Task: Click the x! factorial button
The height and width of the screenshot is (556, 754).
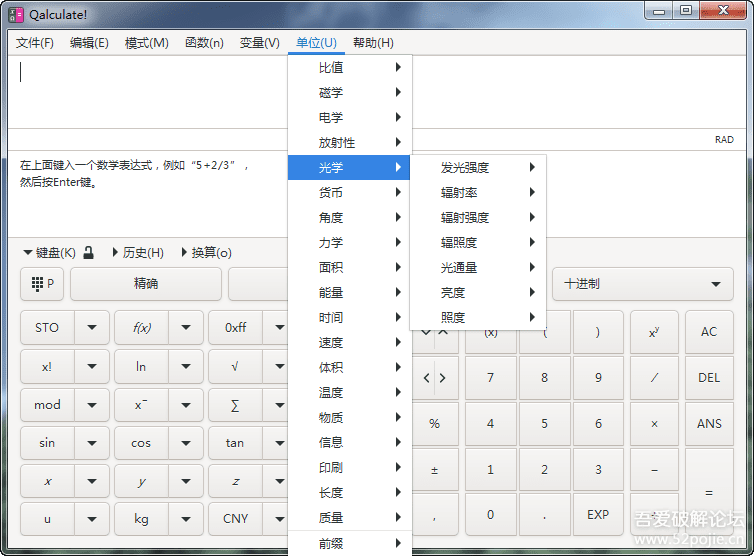Action: click(x=47, y=366)
